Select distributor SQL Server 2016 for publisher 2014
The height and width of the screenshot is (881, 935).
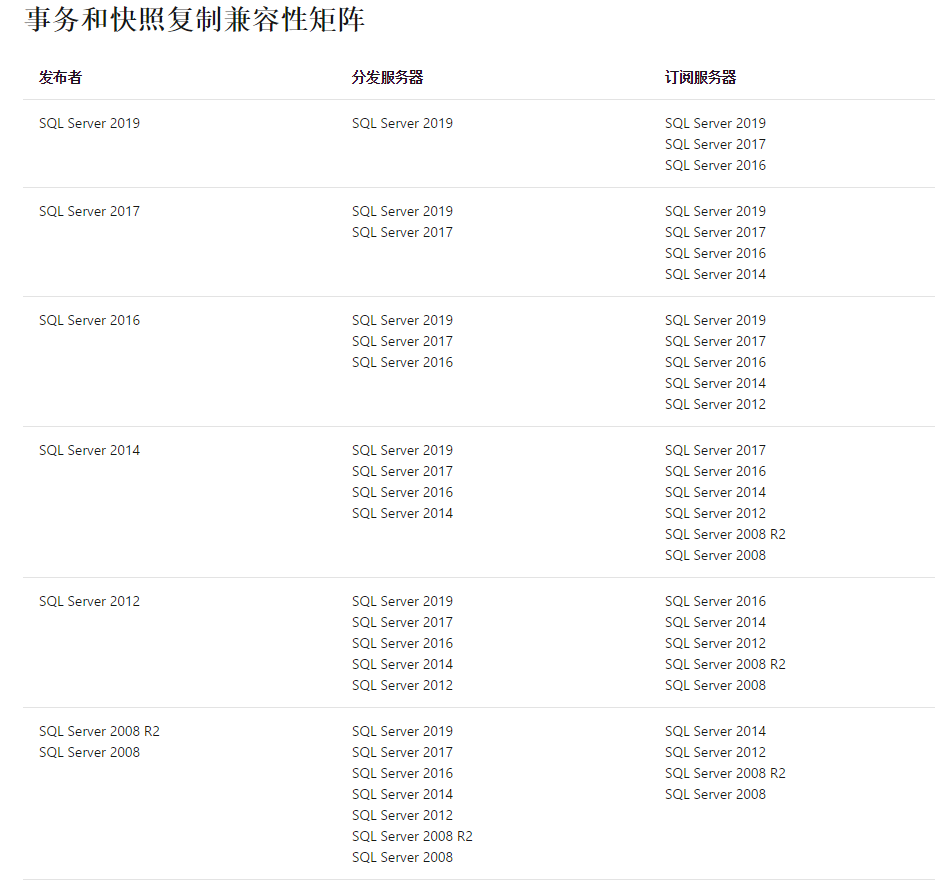coord(403,493)
